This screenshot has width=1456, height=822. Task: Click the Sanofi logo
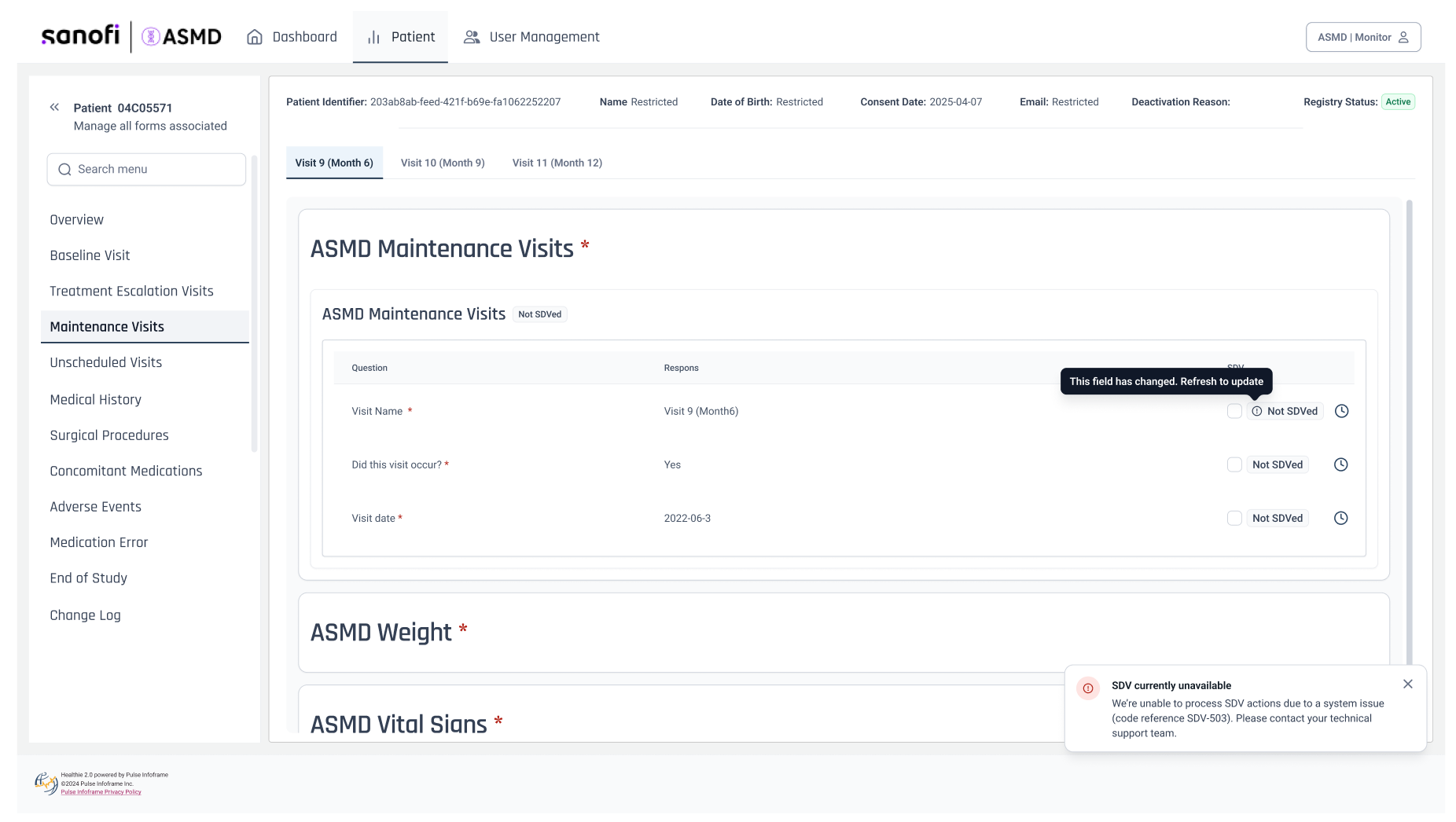[x=80, y=35]
